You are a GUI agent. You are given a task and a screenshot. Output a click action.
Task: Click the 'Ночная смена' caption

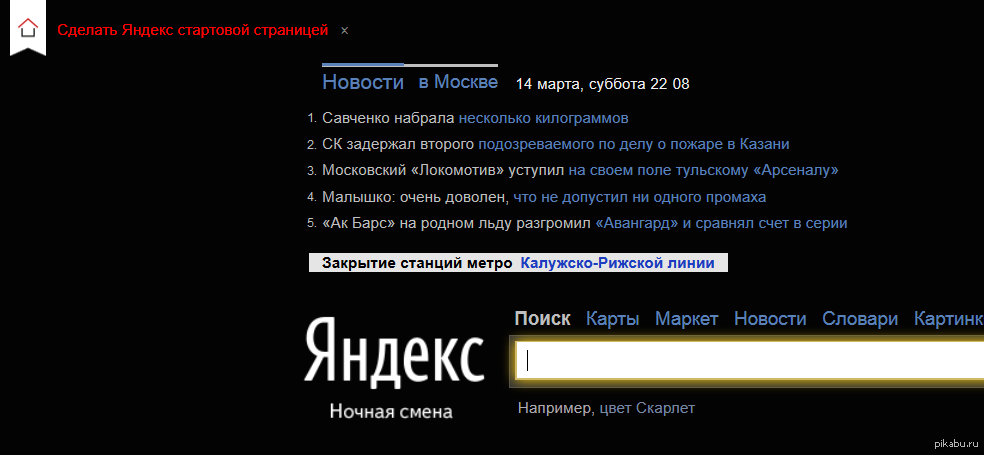tap(391, 412)
